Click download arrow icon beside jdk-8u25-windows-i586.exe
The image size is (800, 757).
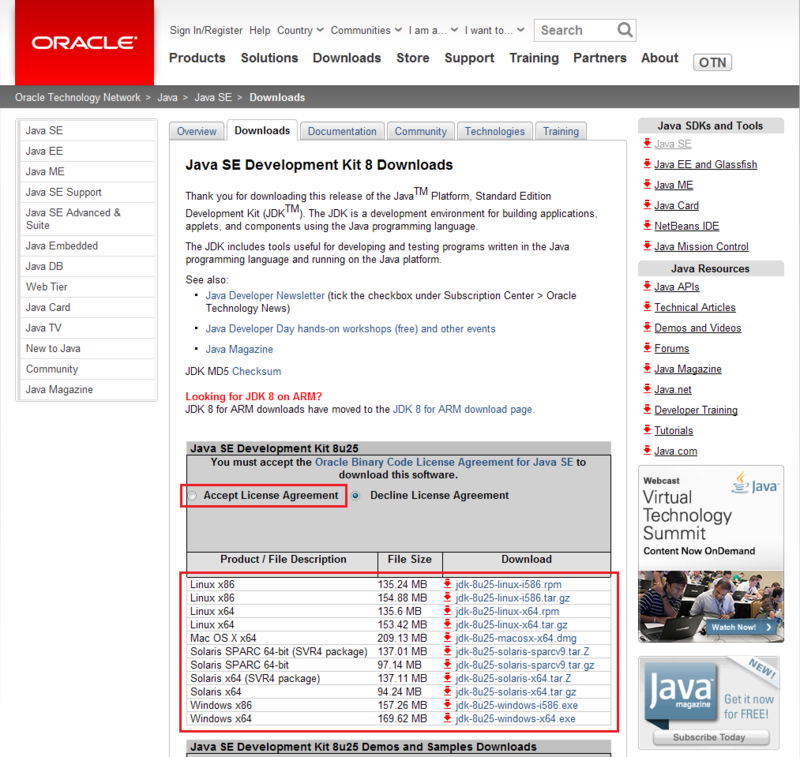[x=447, y=704]
